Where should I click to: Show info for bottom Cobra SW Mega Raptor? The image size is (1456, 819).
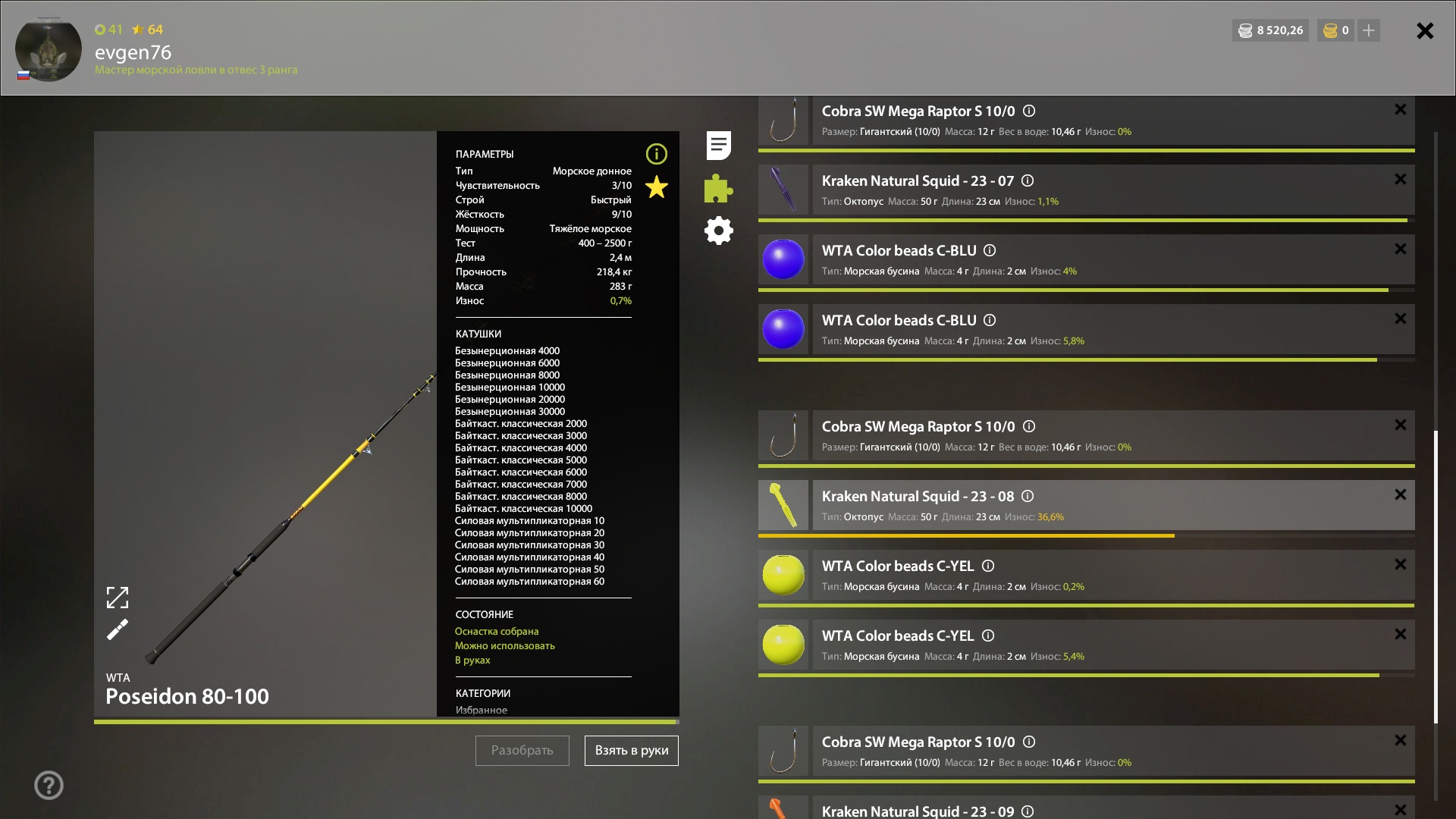[x=1029, y=742]
